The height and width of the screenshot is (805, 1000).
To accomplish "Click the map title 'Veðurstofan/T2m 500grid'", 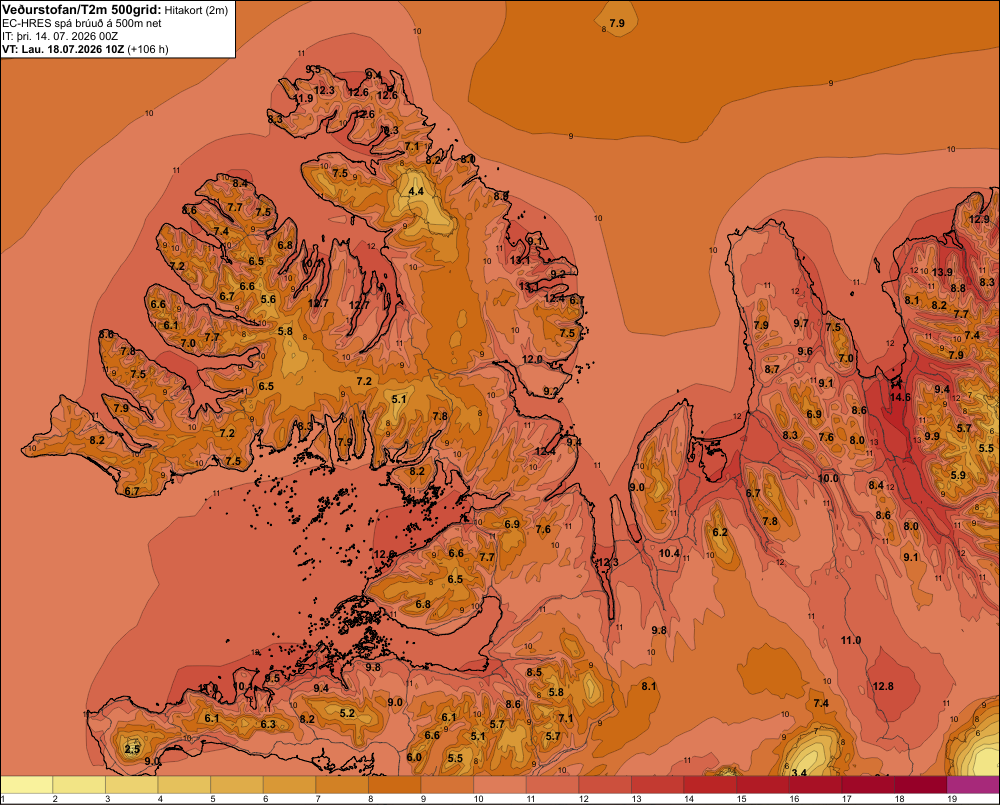I will [x=81, y=9].
